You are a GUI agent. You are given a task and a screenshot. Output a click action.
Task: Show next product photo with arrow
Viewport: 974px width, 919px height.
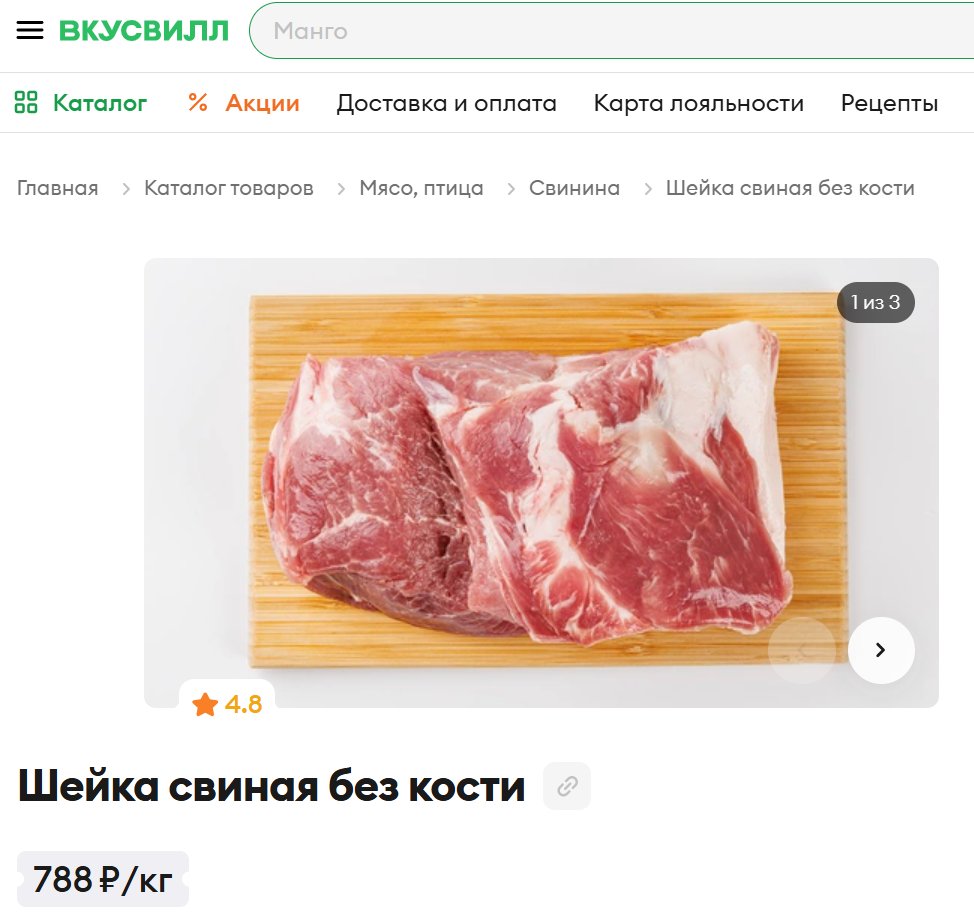click(x=881, y=650)
